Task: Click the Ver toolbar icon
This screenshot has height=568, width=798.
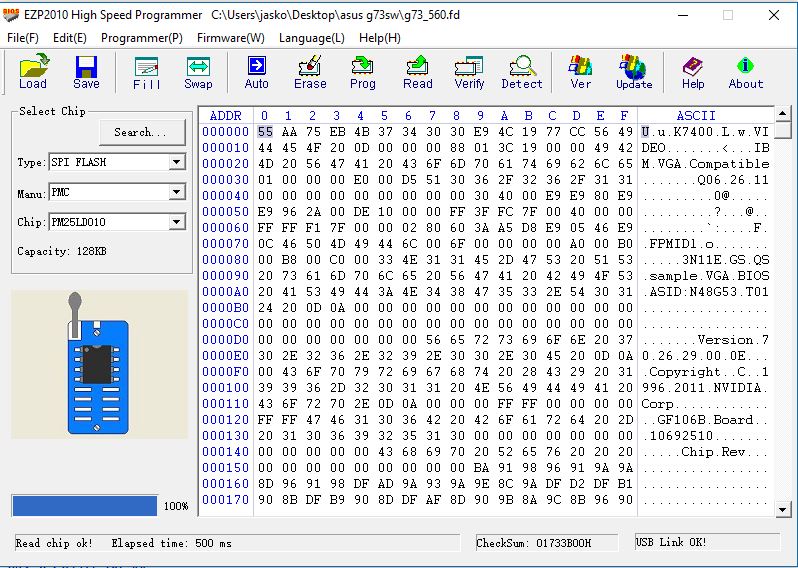Action: (x=580, y=73)
